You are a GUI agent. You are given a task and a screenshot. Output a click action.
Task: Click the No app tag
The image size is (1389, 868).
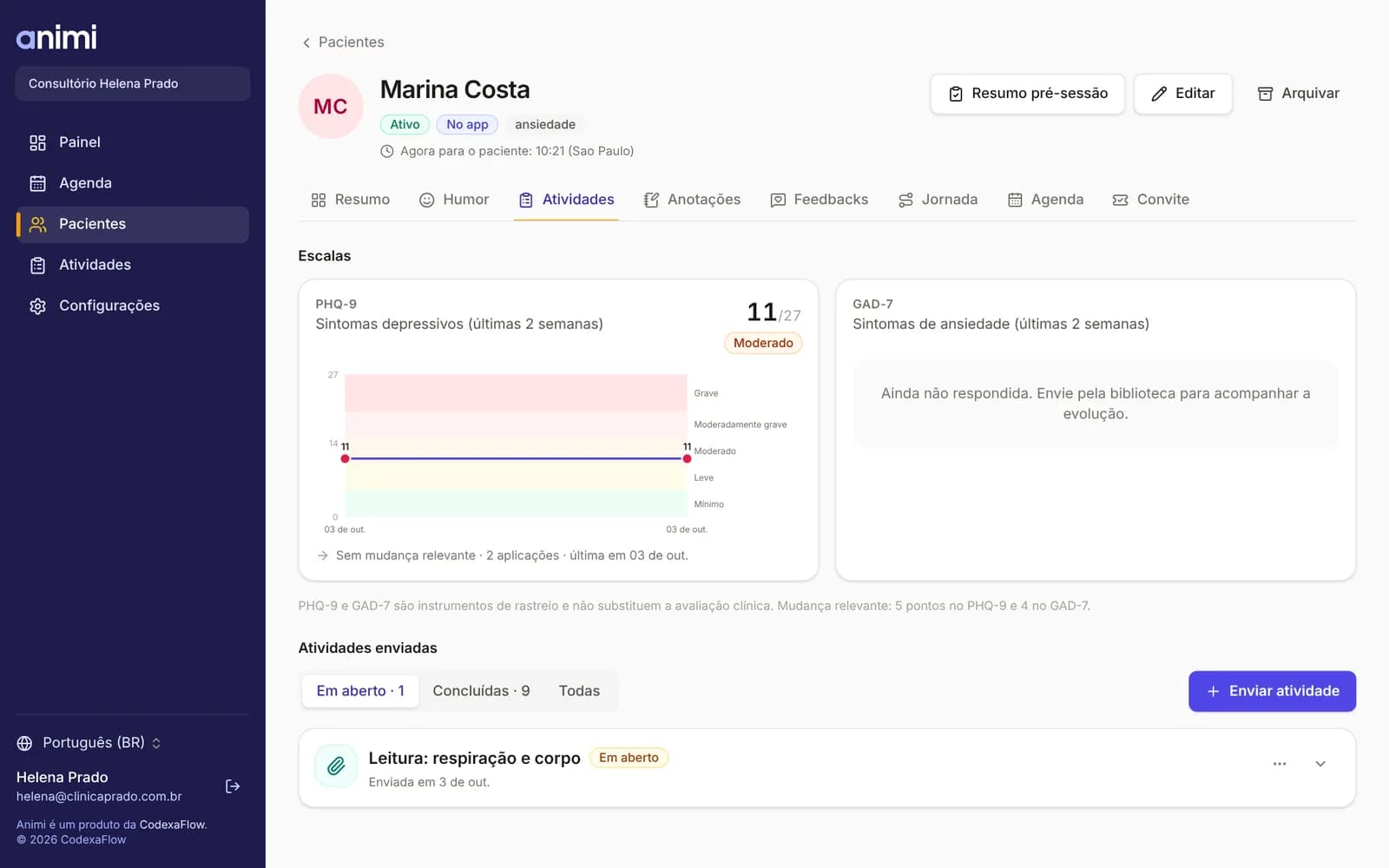467,124
